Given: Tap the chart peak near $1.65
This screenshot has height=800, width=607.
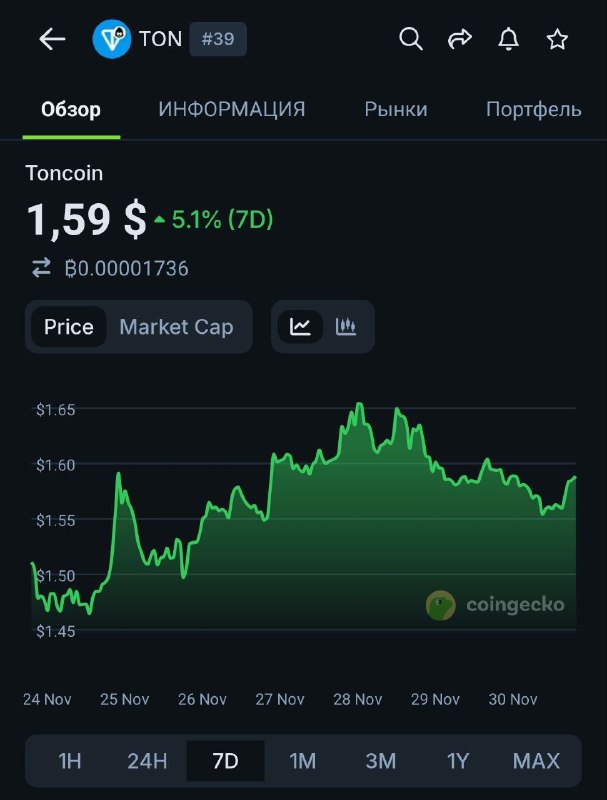Looking at the screenshot, I should pyautogui.click(x=359, y=405).
